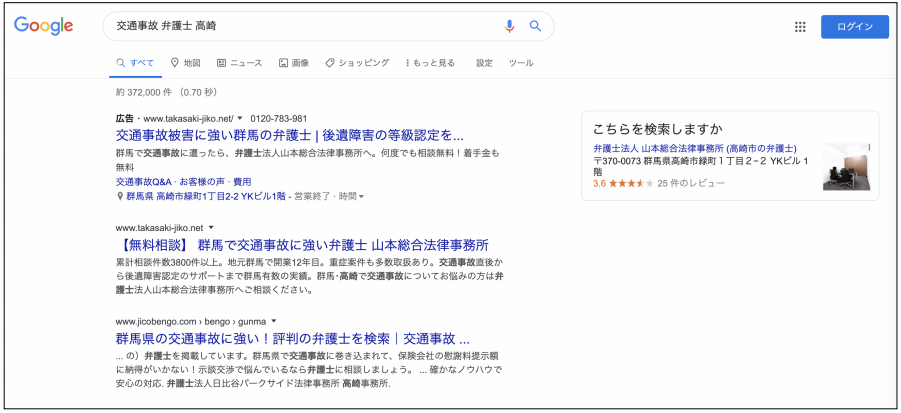Viewport: 901px width, 413px height.
Task: Click the magnifier search icon
Action: [535, 26]
